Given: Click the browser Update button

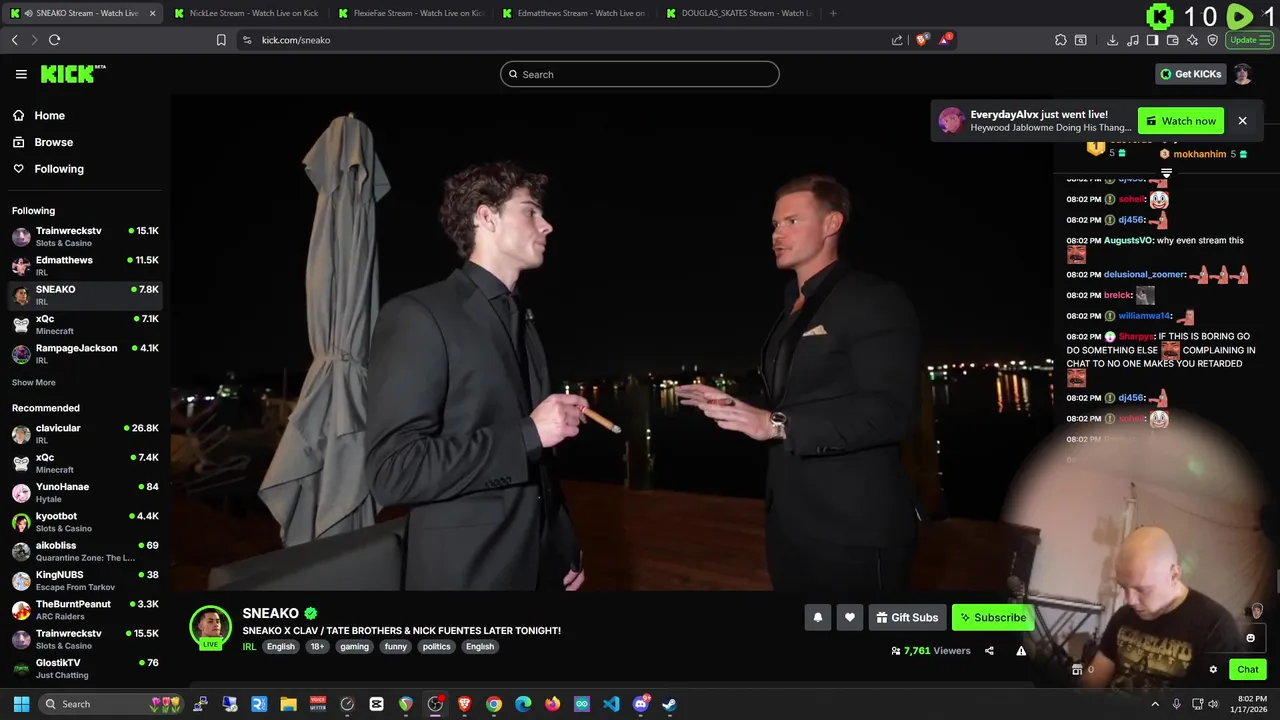Looking at the screenshot, I should (1249, 40).
